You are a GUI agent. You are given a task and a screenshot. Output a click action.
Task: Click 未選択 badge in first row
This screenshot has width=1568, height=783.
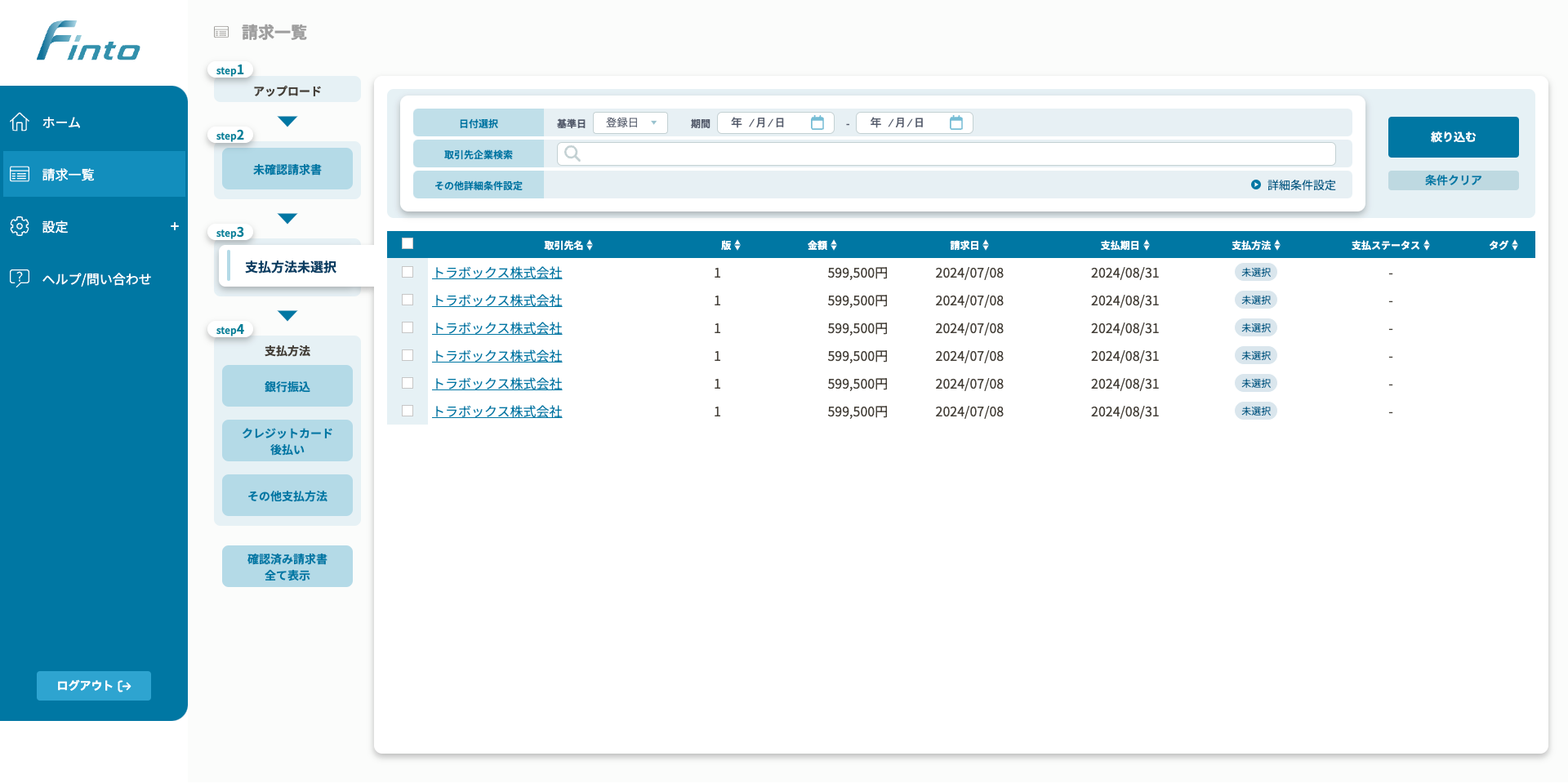[x=1256, y=272]
